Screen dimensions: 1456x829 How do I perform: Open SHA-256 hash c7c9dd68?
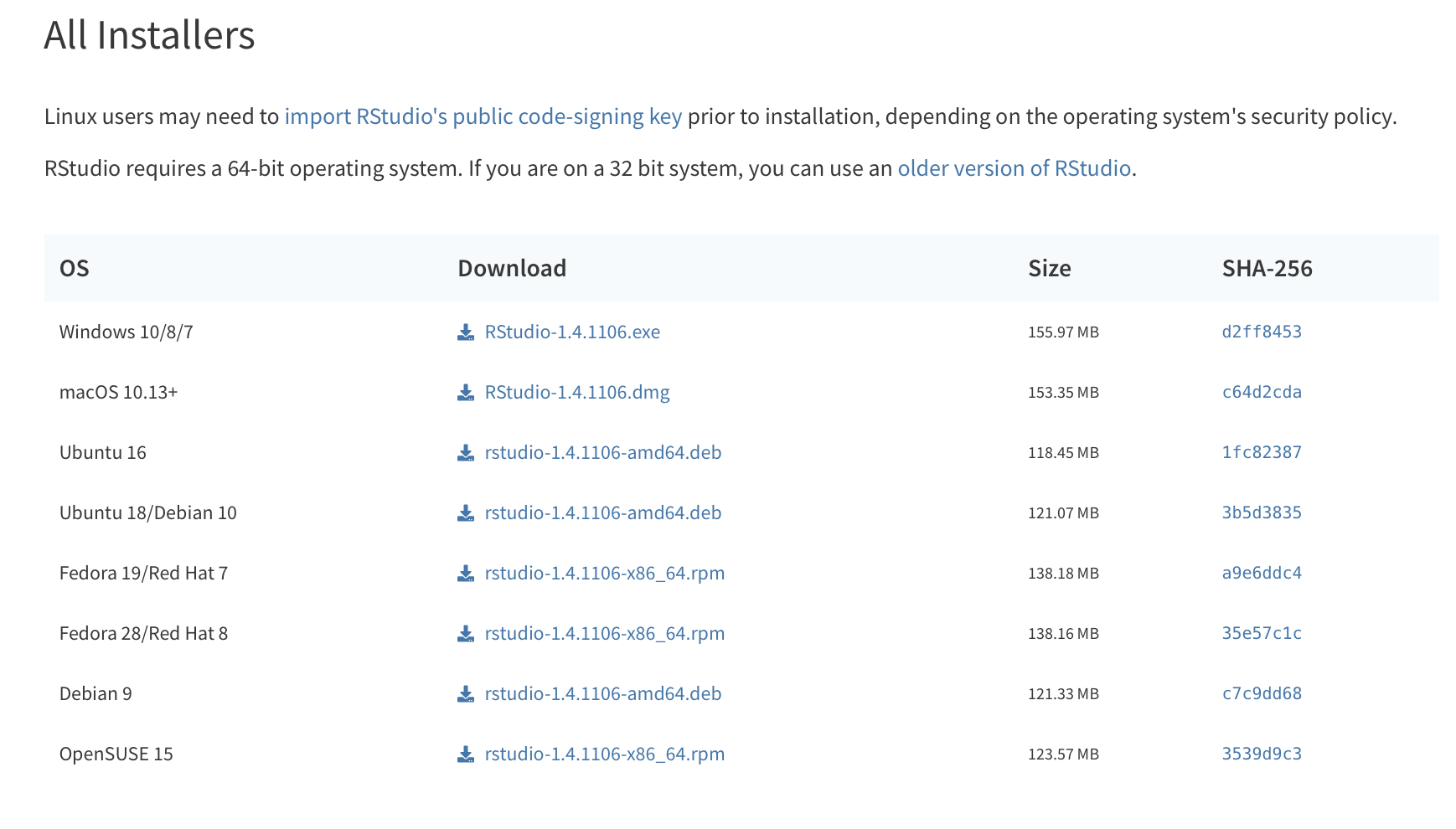[x=1262, y=693]
